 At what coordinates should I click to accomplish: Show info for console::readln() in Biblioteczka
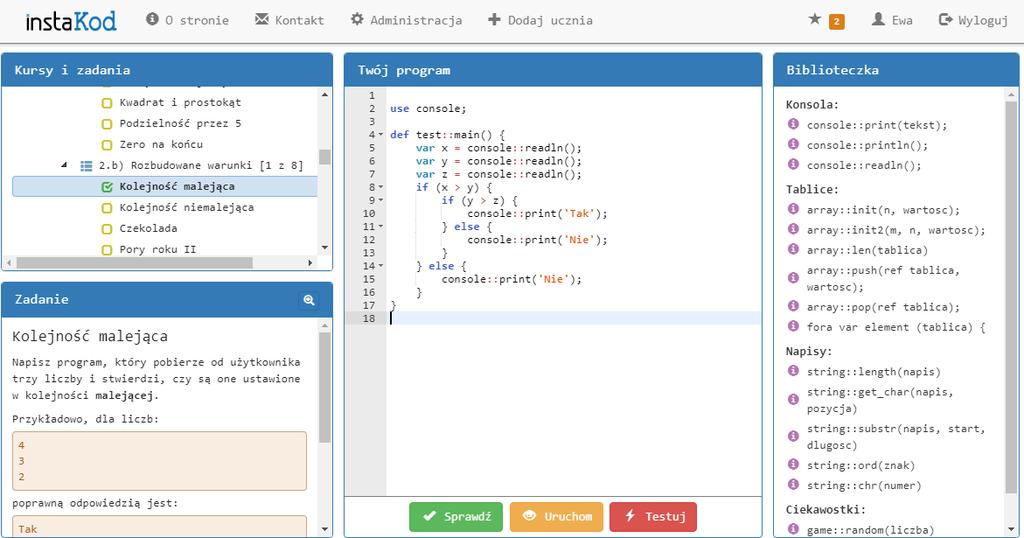793,165
